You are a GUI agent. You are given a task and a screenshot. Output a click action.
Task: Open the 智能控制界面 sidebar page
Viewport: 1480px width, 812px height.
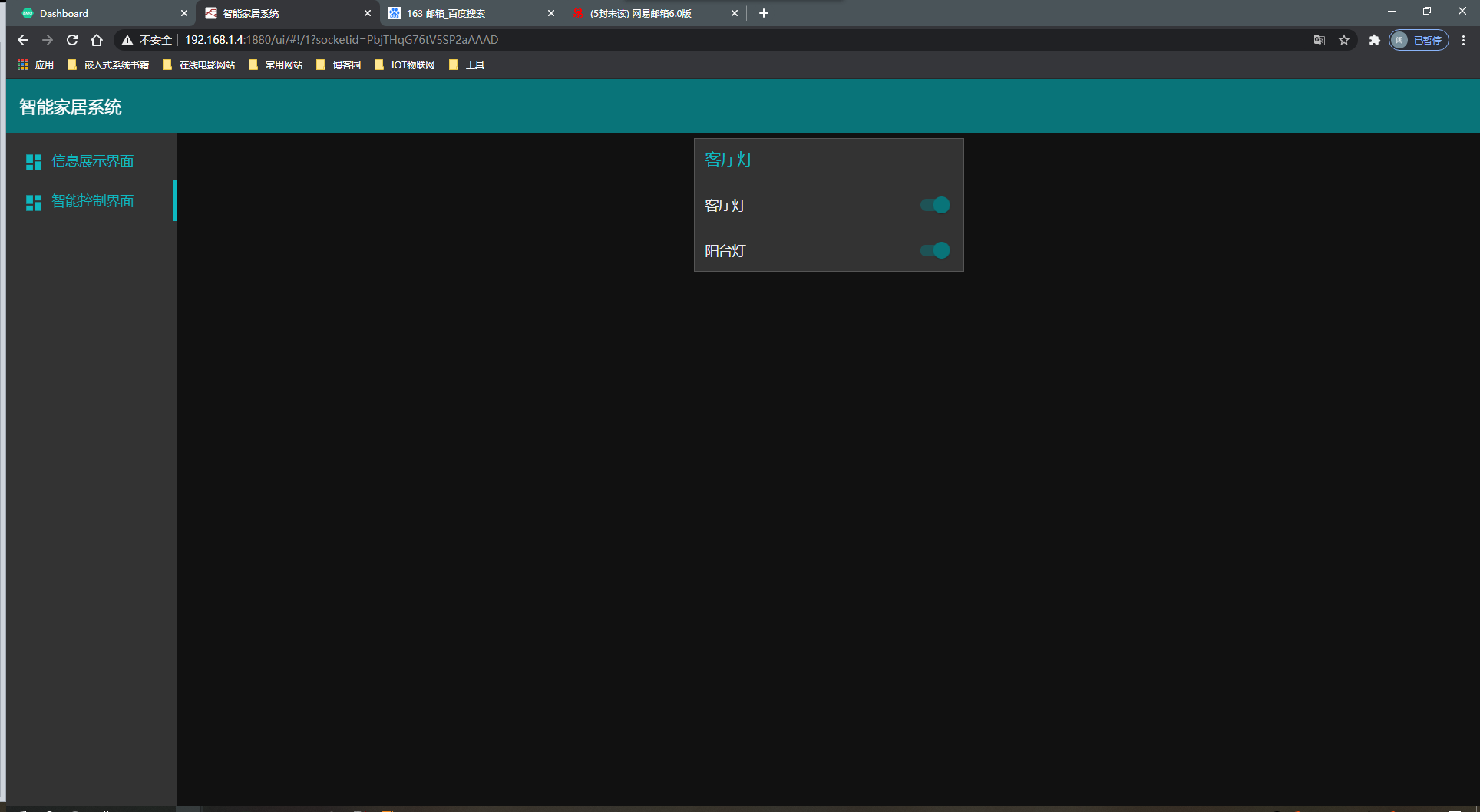click(91, 201)
